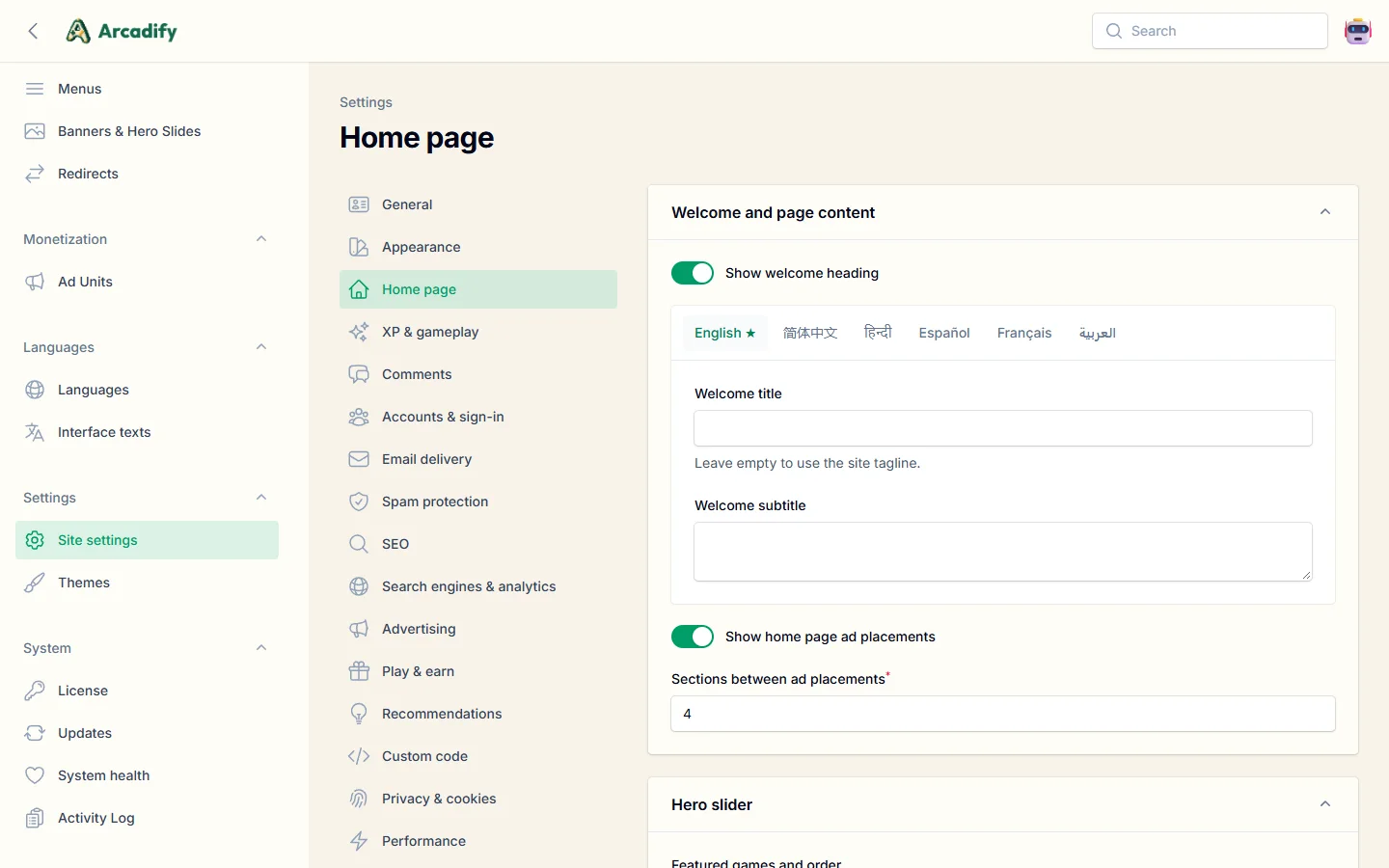Viewport: 1389px width, 868px height.
Task: Open Site settings in sidebar
Action: click(x=147, y=540)
